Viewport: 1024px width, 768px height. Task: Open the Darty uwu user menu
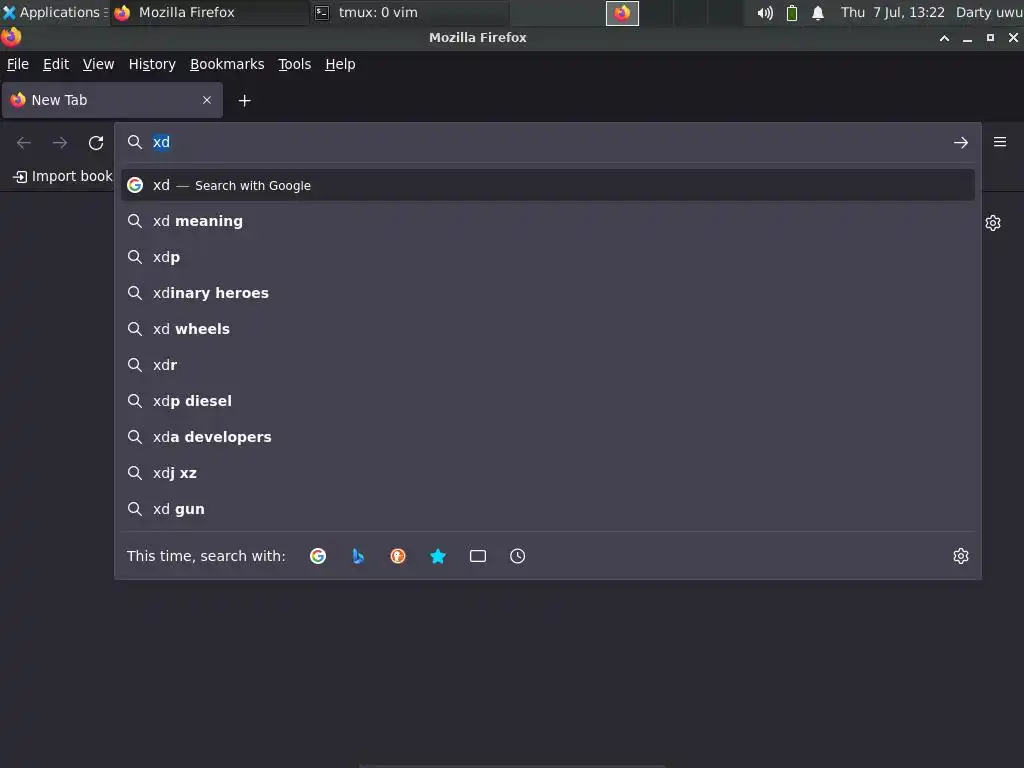click(x=989, y=12)
